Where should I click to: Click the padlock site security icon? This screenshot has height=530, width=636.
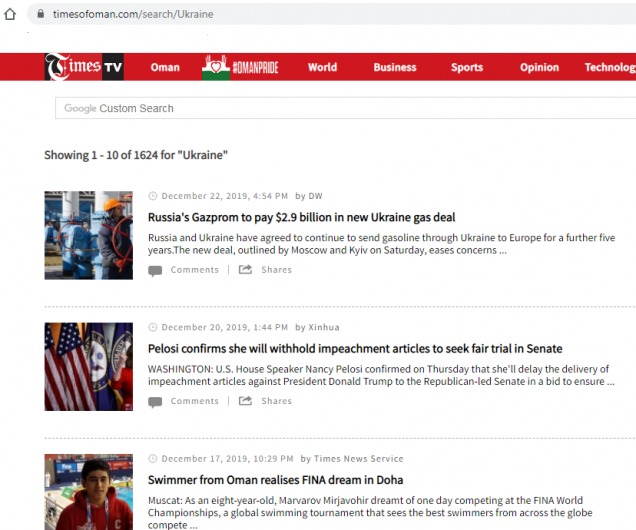point(41,14)
